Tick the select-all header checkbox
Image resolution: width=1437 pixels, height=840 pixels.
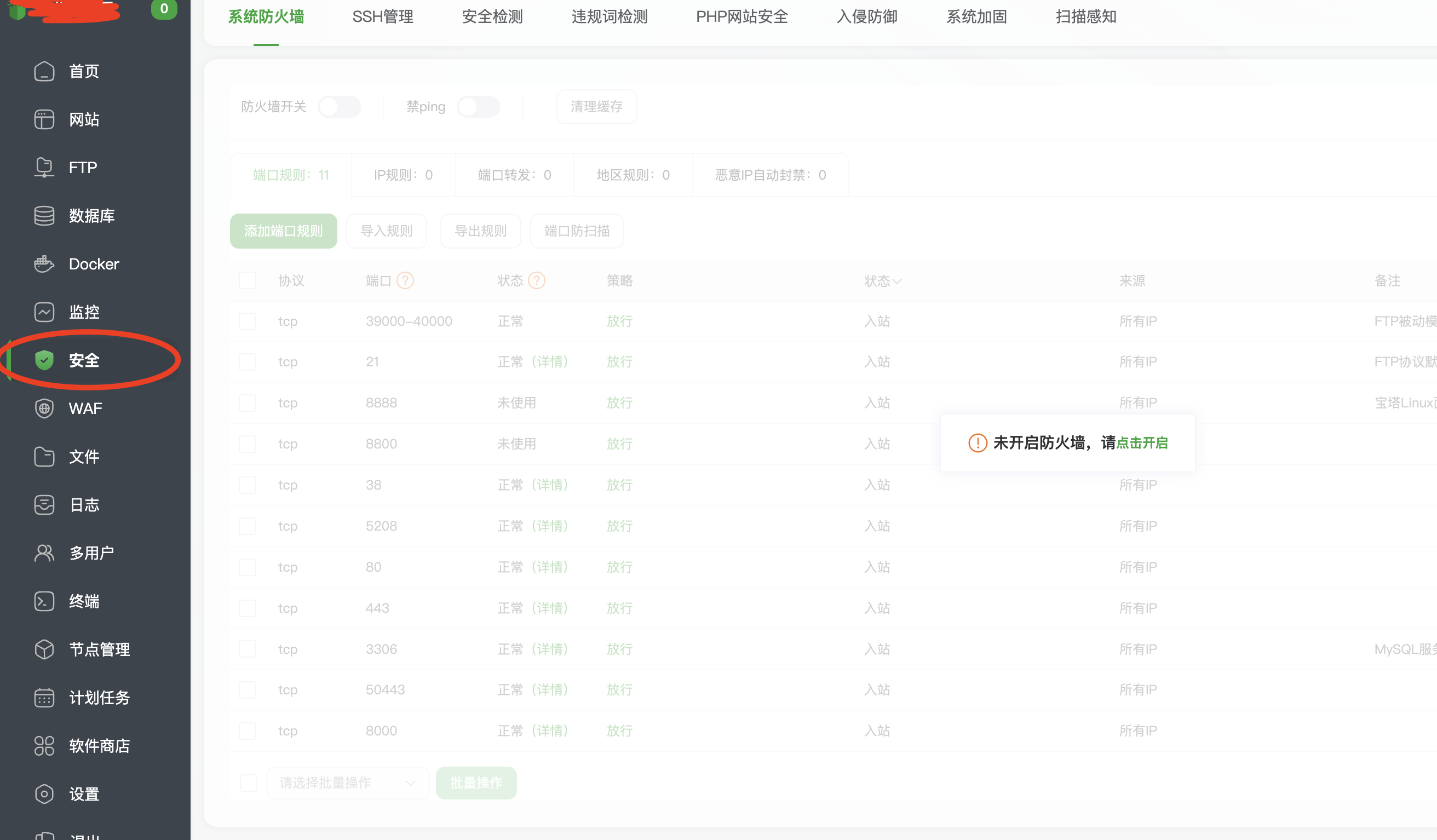tap(248, 280)
